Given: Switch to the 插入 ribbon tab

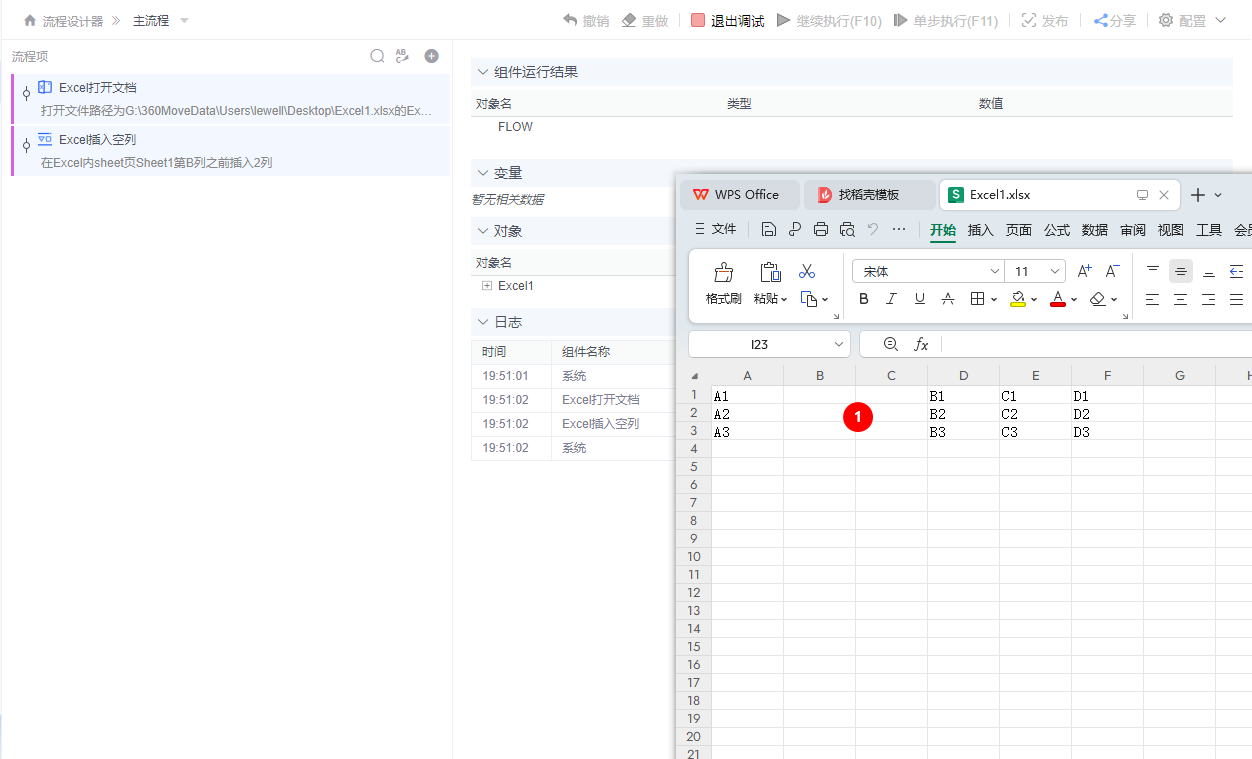Looking at the screenshot, I should click(980, 229).
